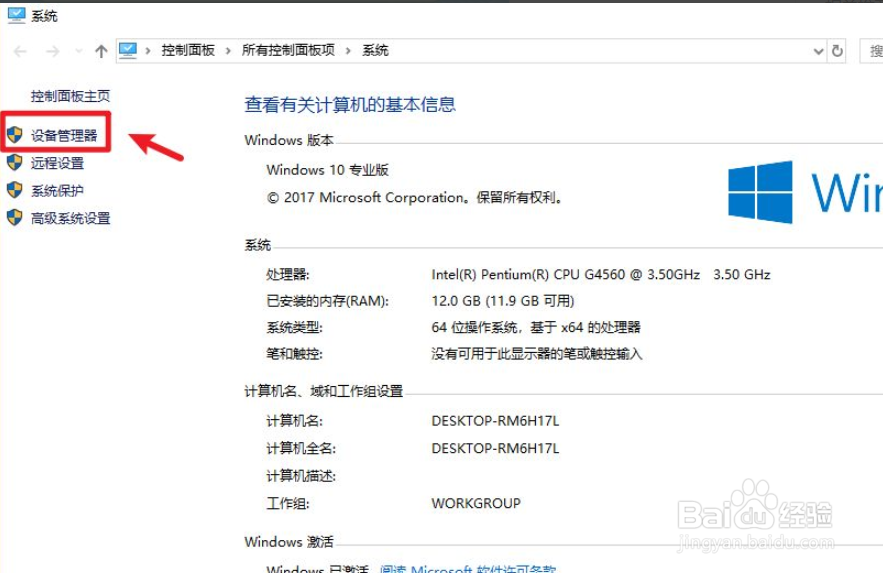
Task: Go up one level with Up arrow
Action: 101,51
